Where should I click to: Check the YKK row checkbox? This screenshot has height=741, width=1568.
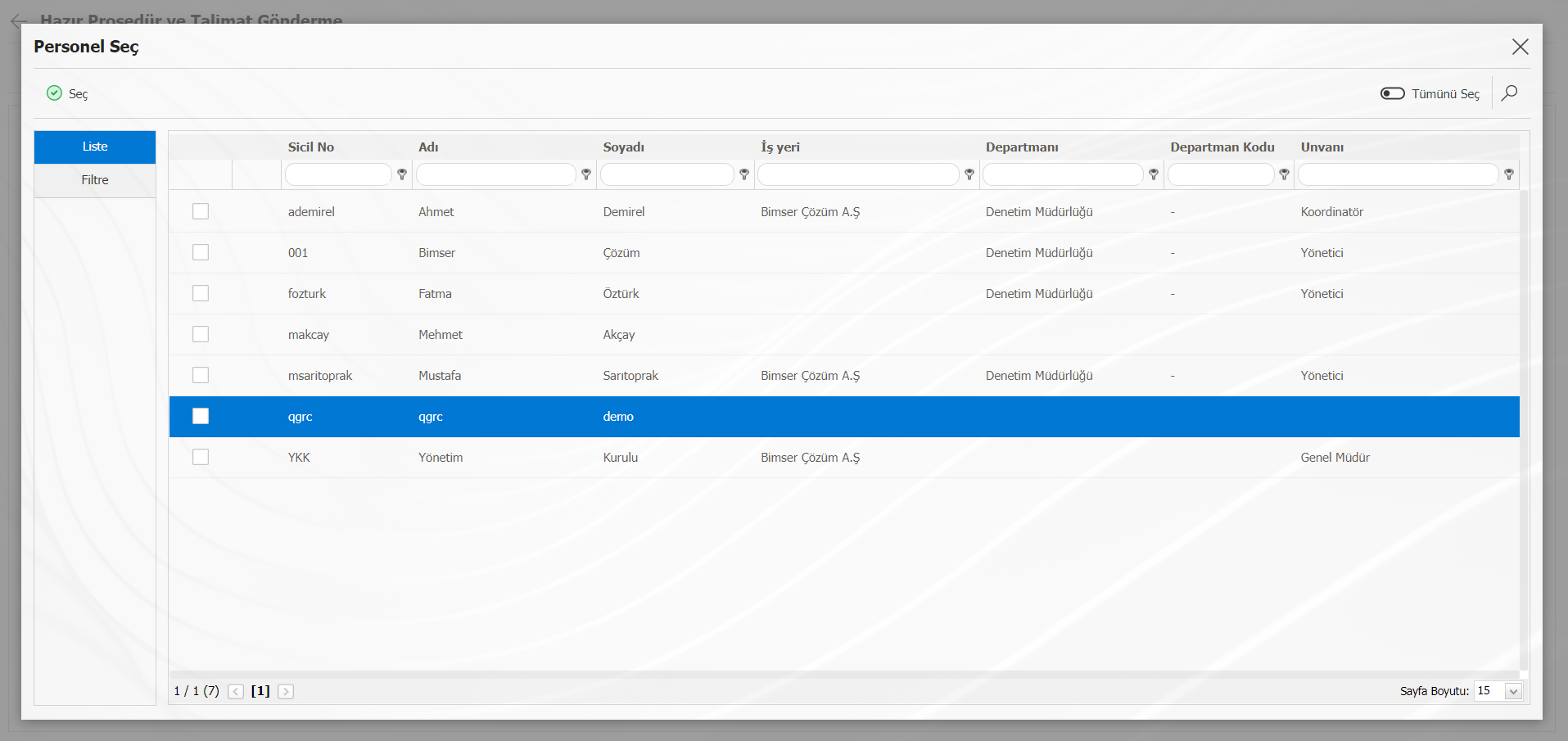coord(201,457)
